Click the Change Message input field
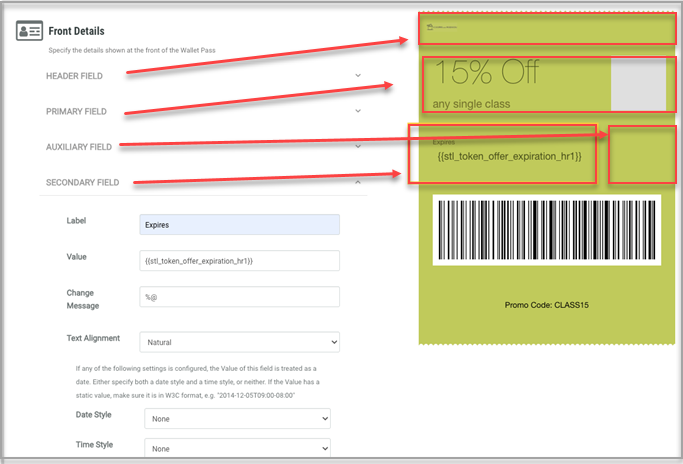The height and width of the screenshot is (464, 683). tap(239, 297)
